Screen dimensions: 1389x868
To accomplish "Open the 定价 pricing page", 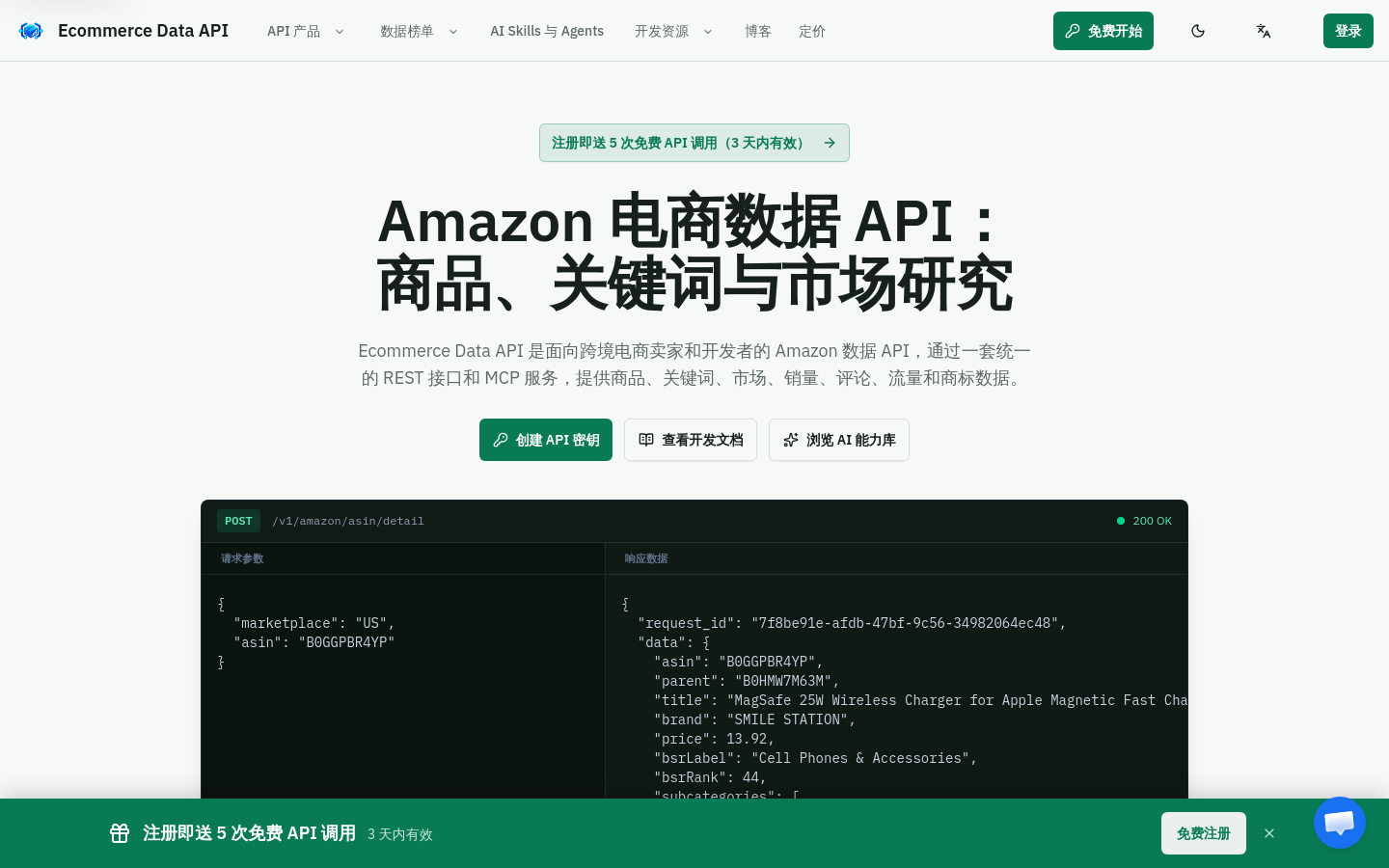I will (x=812, y=31).
